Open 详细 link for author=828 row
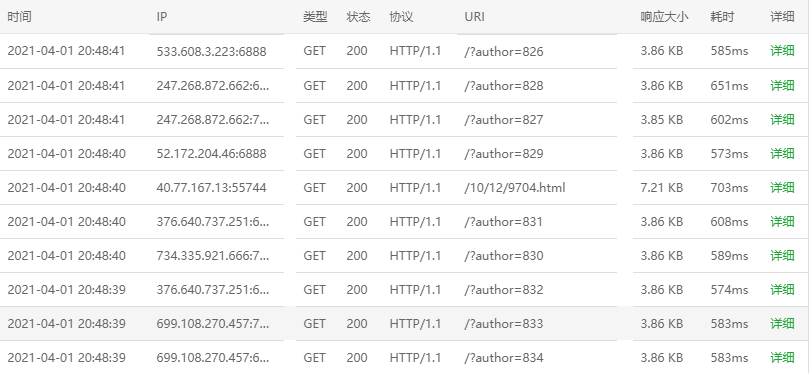 [782, 85]
